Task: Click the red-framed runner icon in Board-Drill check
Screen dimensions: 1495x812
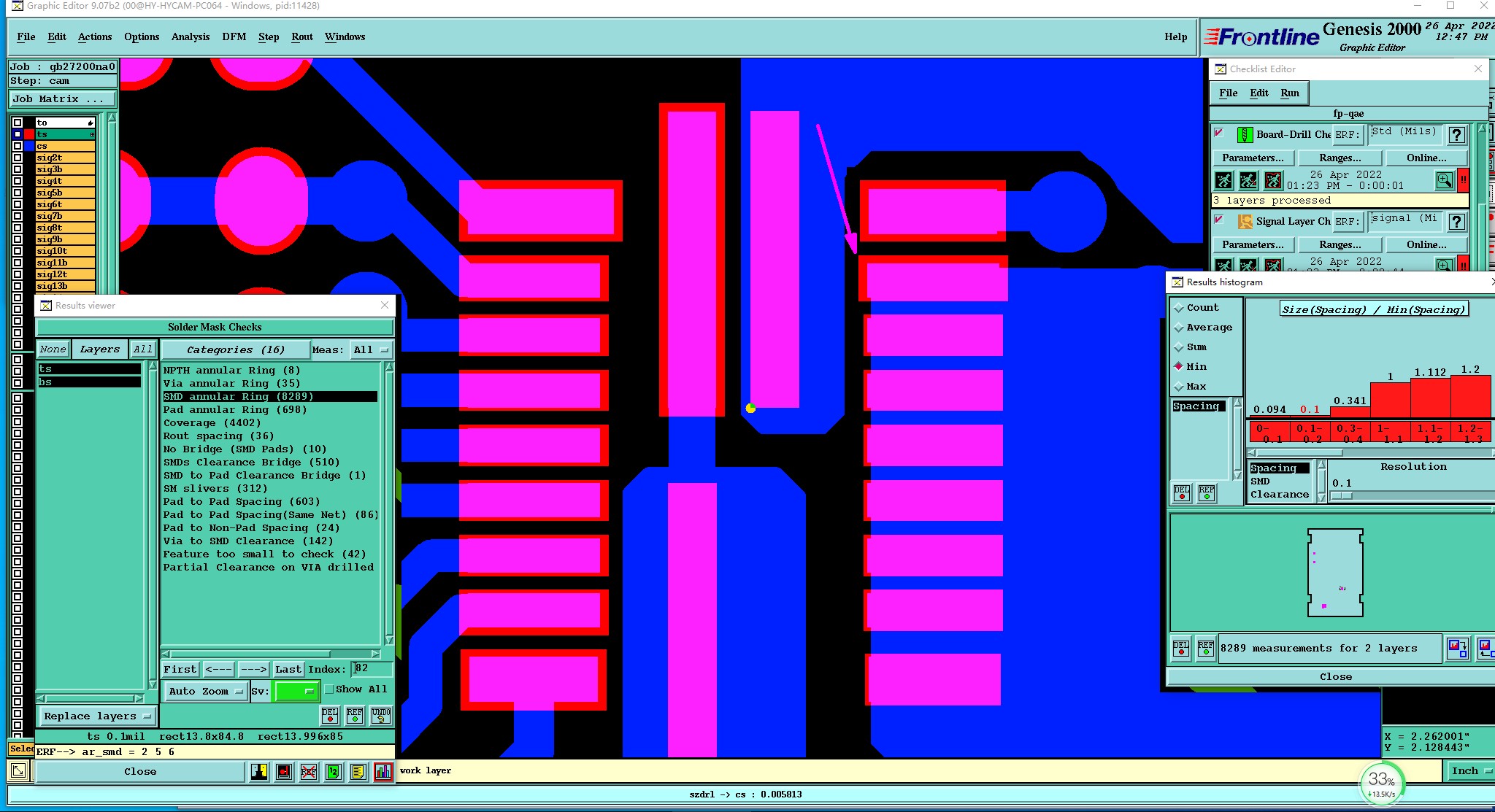Action: pyautogui.click(x=1273, y=180)
